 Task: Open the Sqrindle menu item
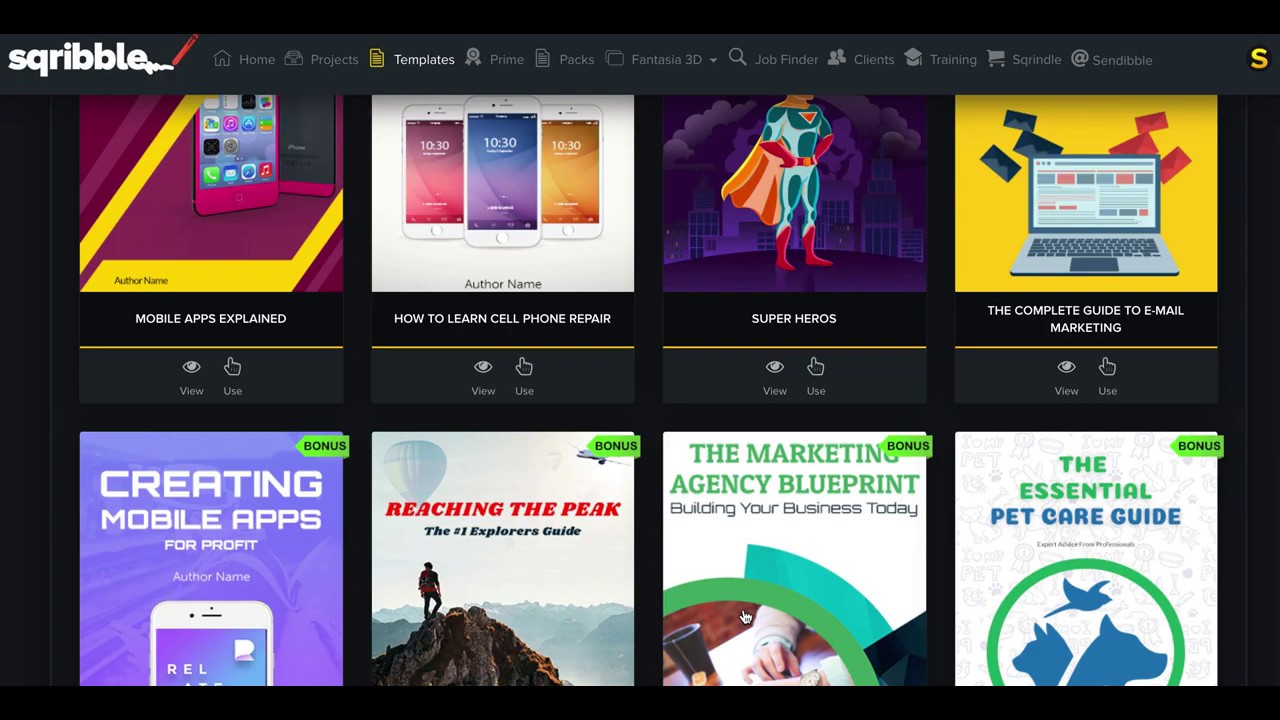pyautogui.click(x=1036, y=60)
